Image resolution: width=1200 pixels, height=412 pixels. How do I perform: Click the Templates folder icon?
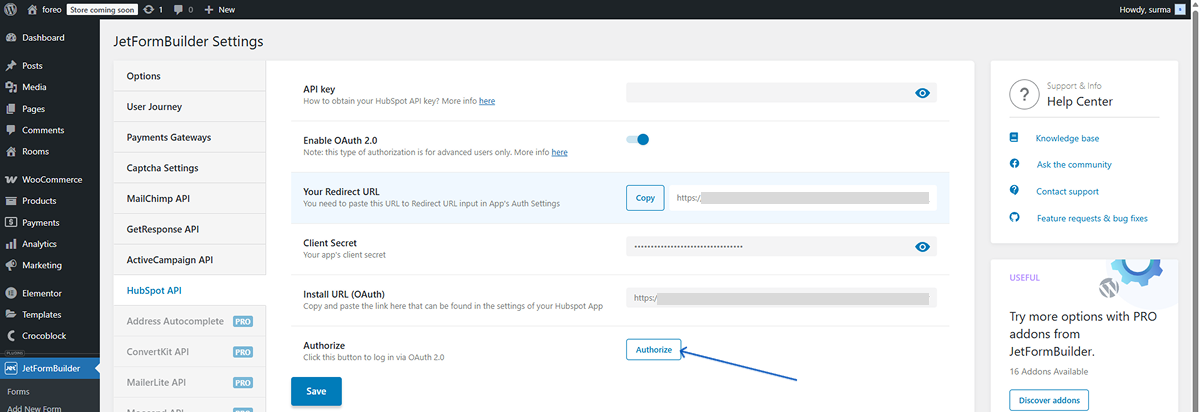pyautogui.click(x=11, y=314)
